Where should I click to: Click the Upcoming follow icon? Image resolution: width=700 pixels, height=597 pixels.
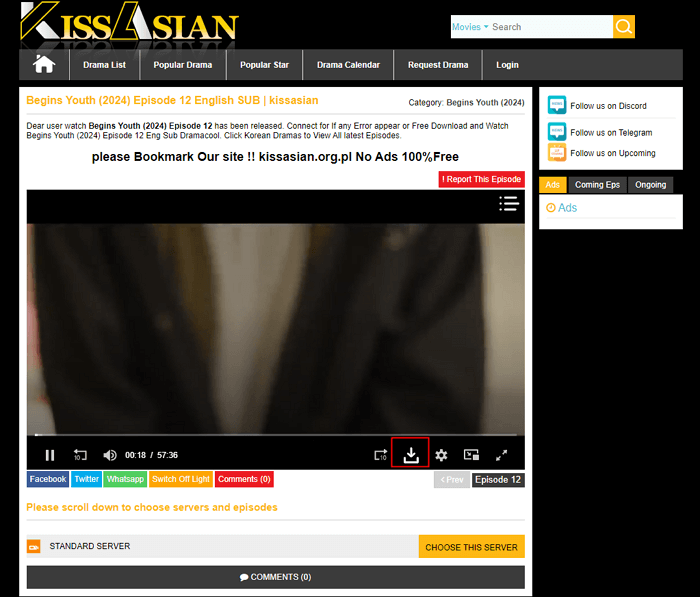[x=557, y=152]
